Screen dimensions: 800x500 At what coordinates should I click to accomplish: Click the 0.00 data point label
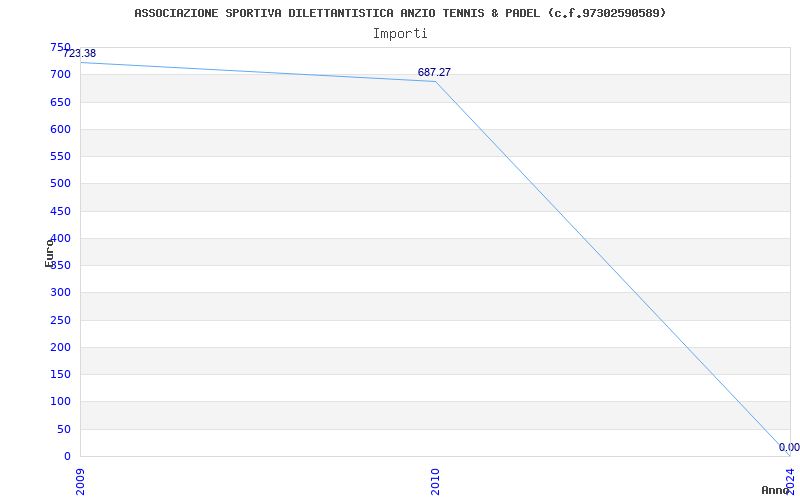point(789,447)
